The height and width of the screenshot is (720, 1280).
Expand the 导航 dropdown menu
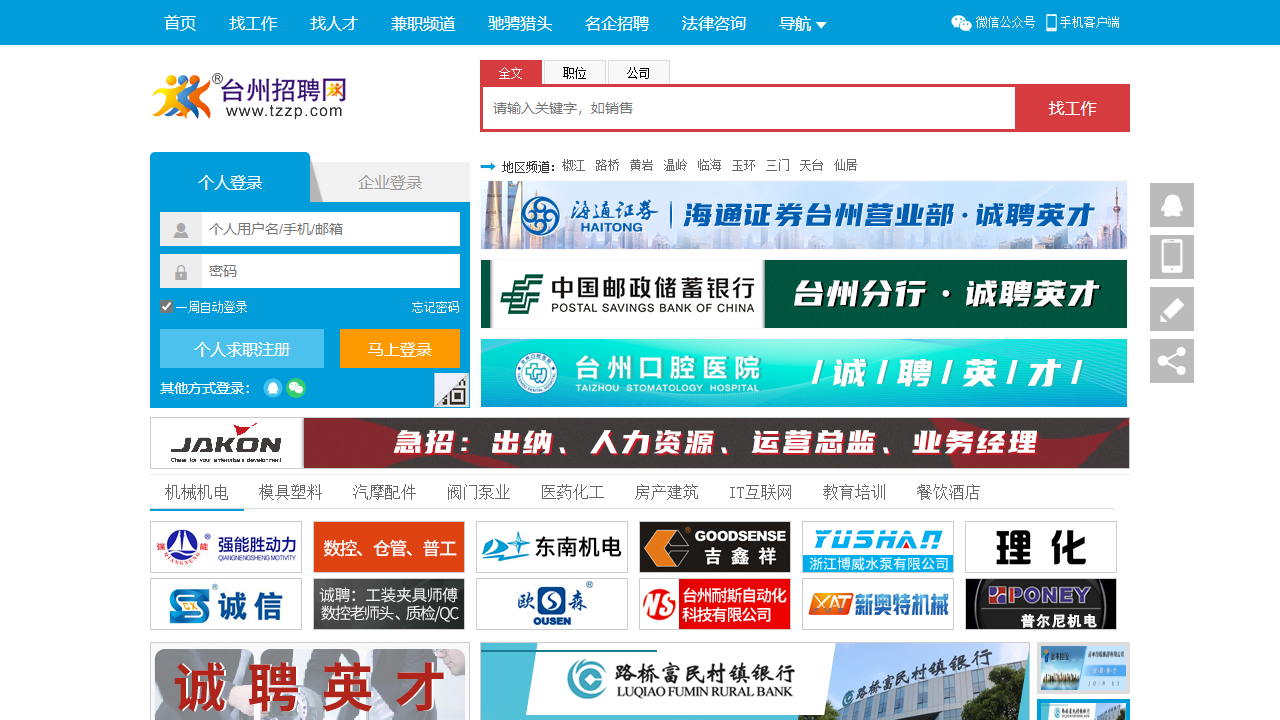click(x=803, y=23)
